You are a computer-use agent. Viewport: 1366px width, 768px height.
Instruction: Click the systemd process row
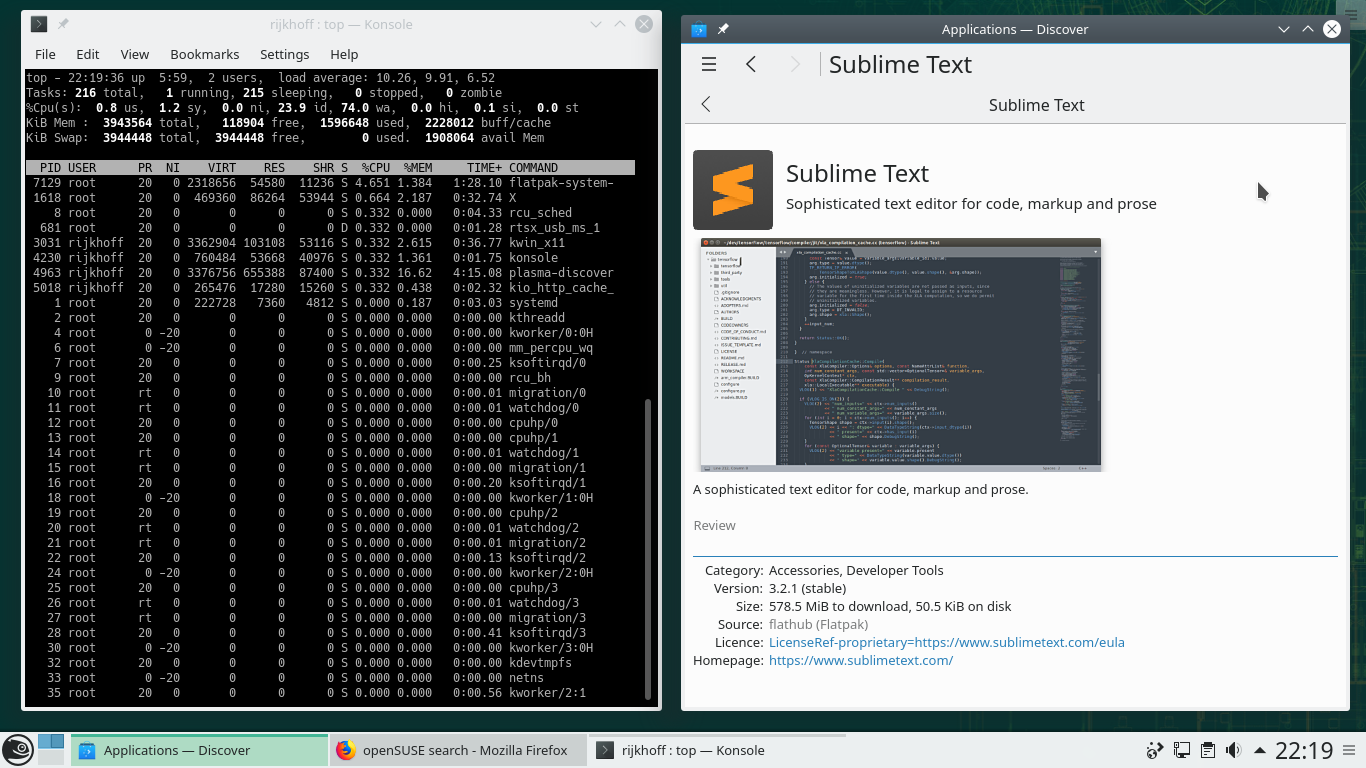[x=330, y=303]
